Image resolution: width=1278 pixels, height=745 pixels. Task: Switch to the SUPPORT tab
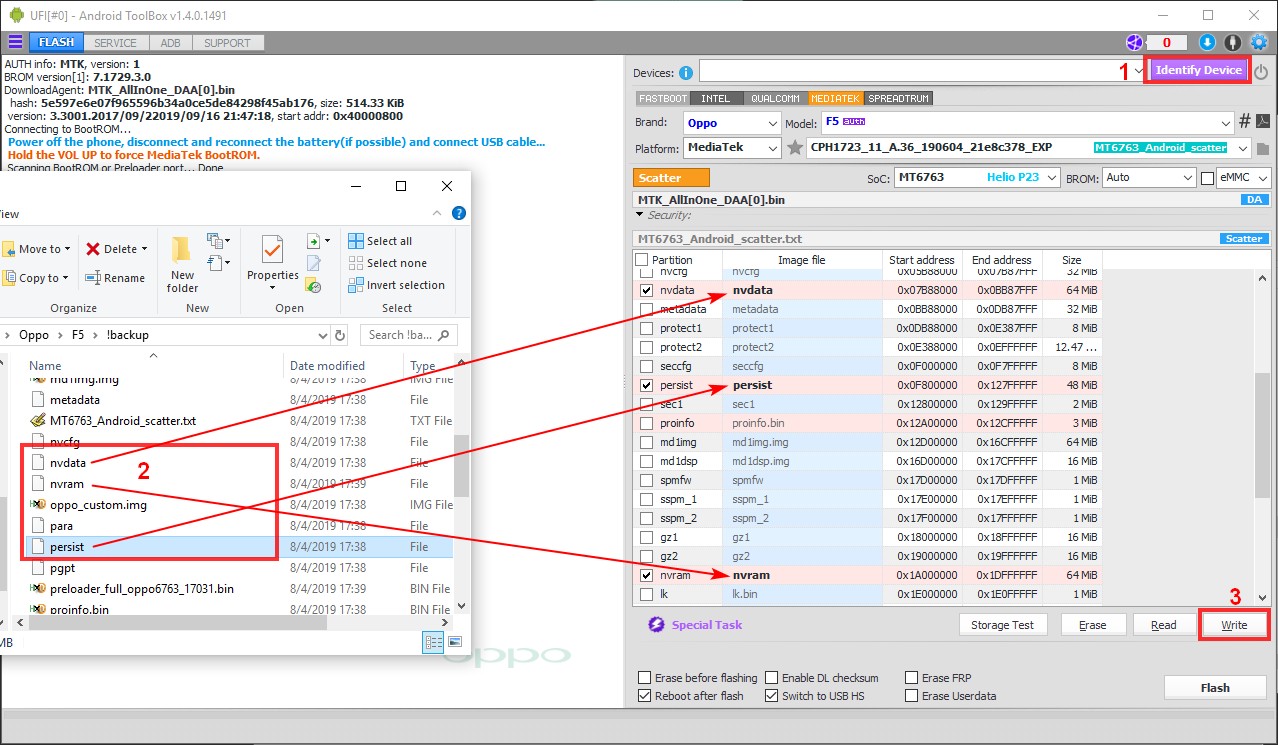tap(228, 43)
